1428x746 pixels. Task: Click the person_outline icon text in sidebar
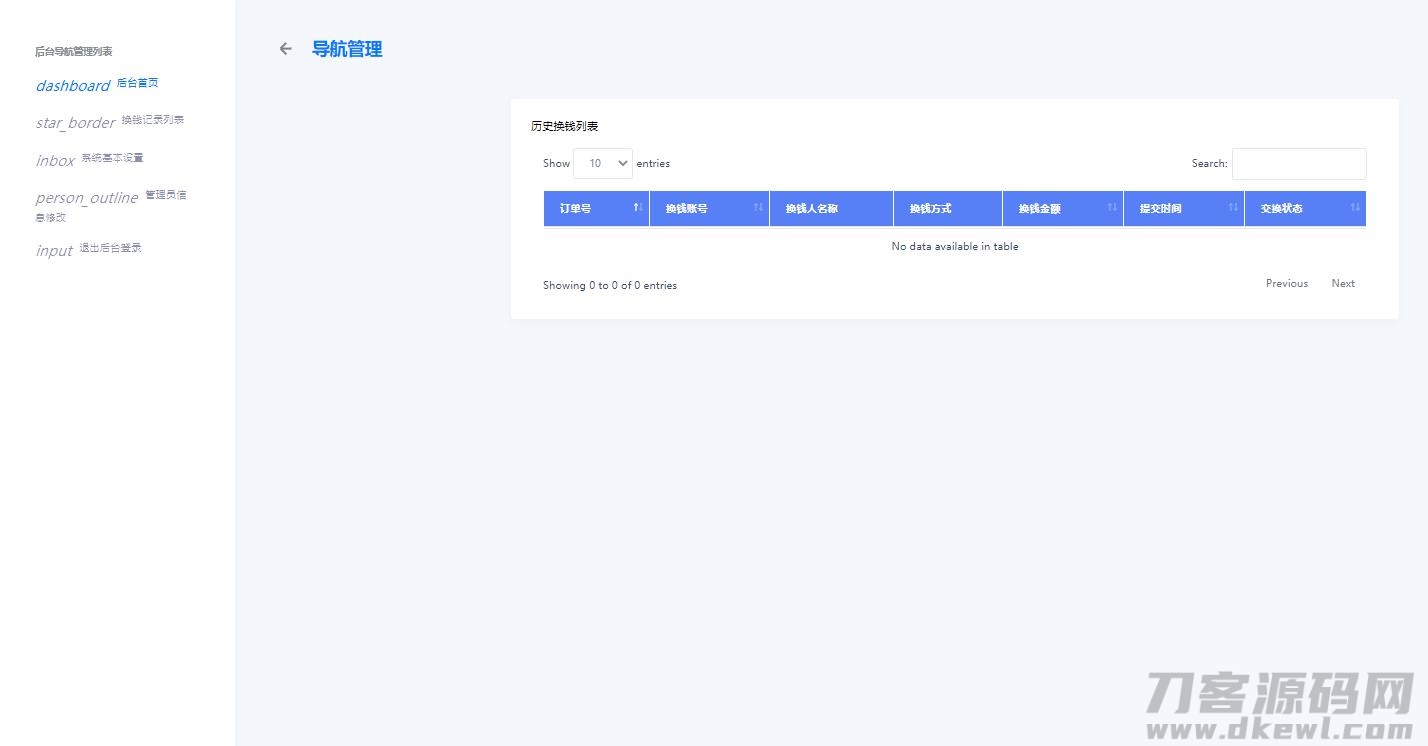pyautogui.click(x=87, y=198)
